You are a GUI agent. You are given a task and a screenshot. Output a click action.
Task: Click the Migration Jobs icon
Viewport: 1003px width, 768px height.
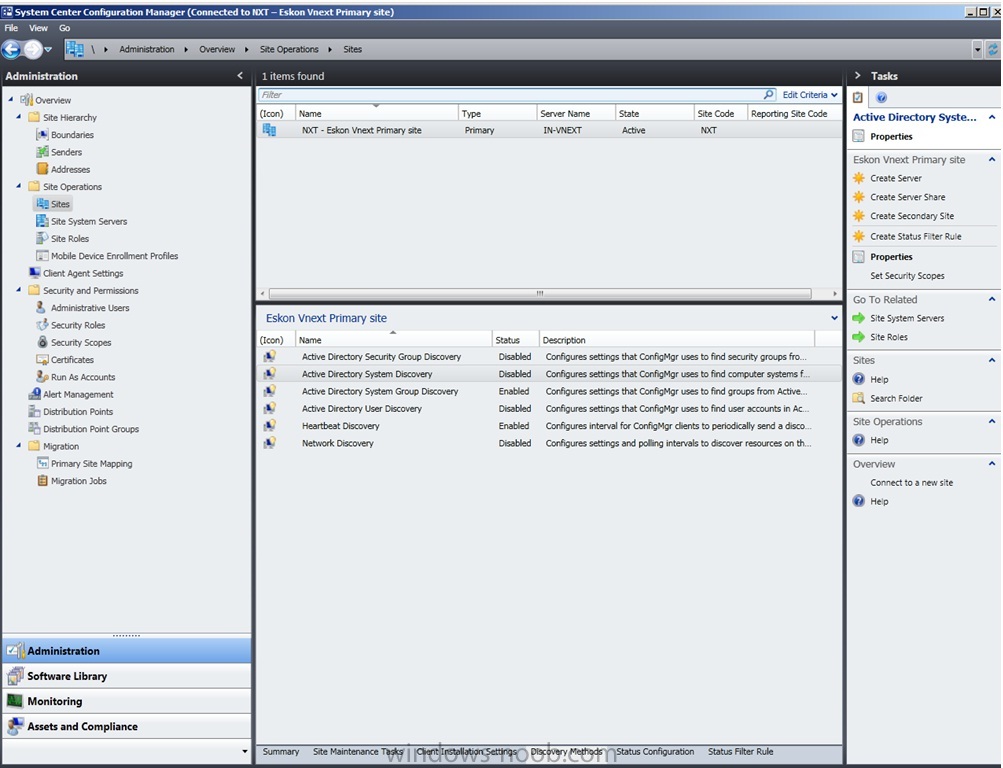coord(42,480)
